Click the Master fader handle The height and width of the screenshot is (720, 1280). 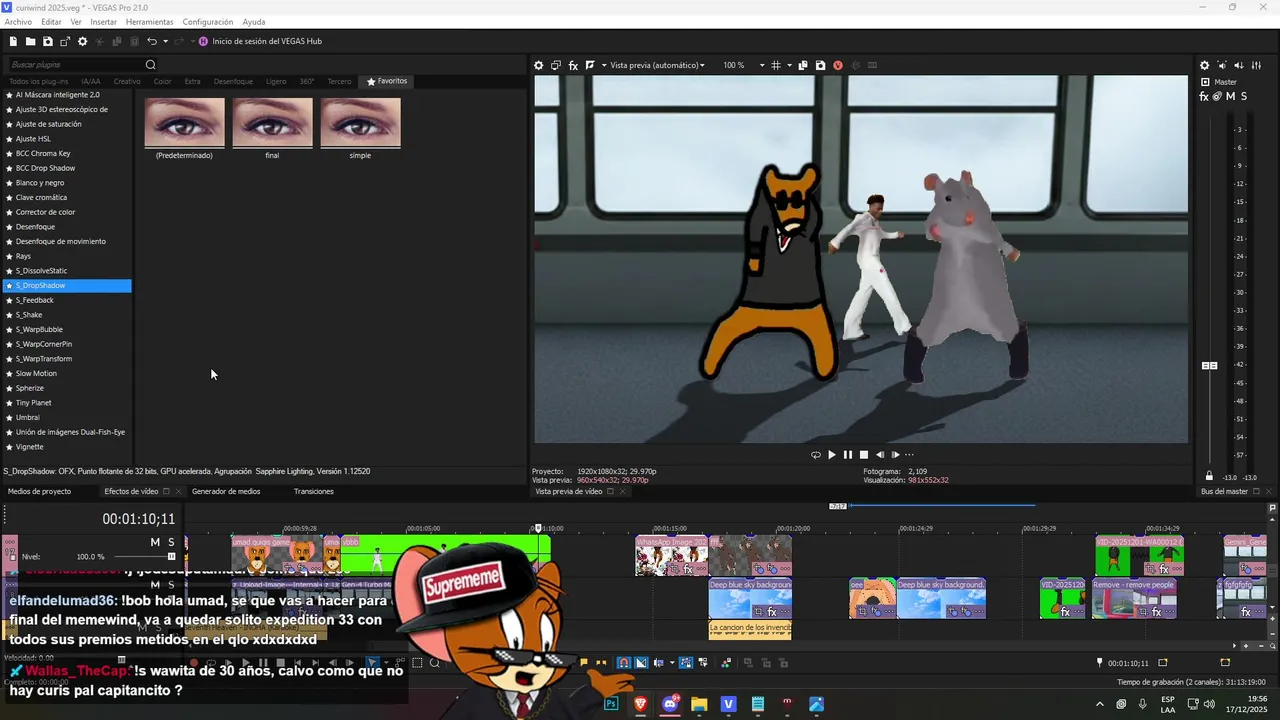click(1209, 366)
